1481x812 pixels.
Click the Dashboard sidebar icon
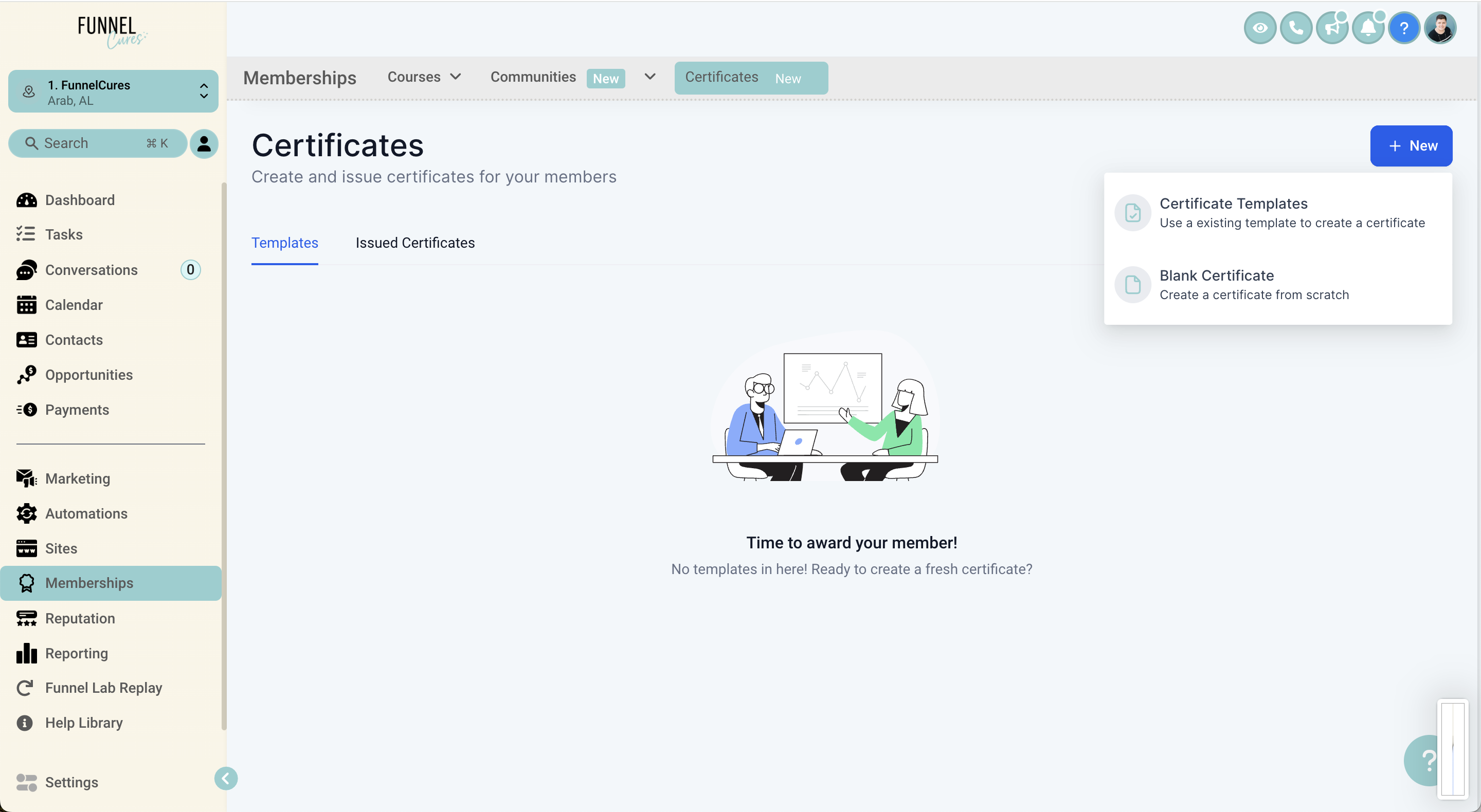pos(26,200)
